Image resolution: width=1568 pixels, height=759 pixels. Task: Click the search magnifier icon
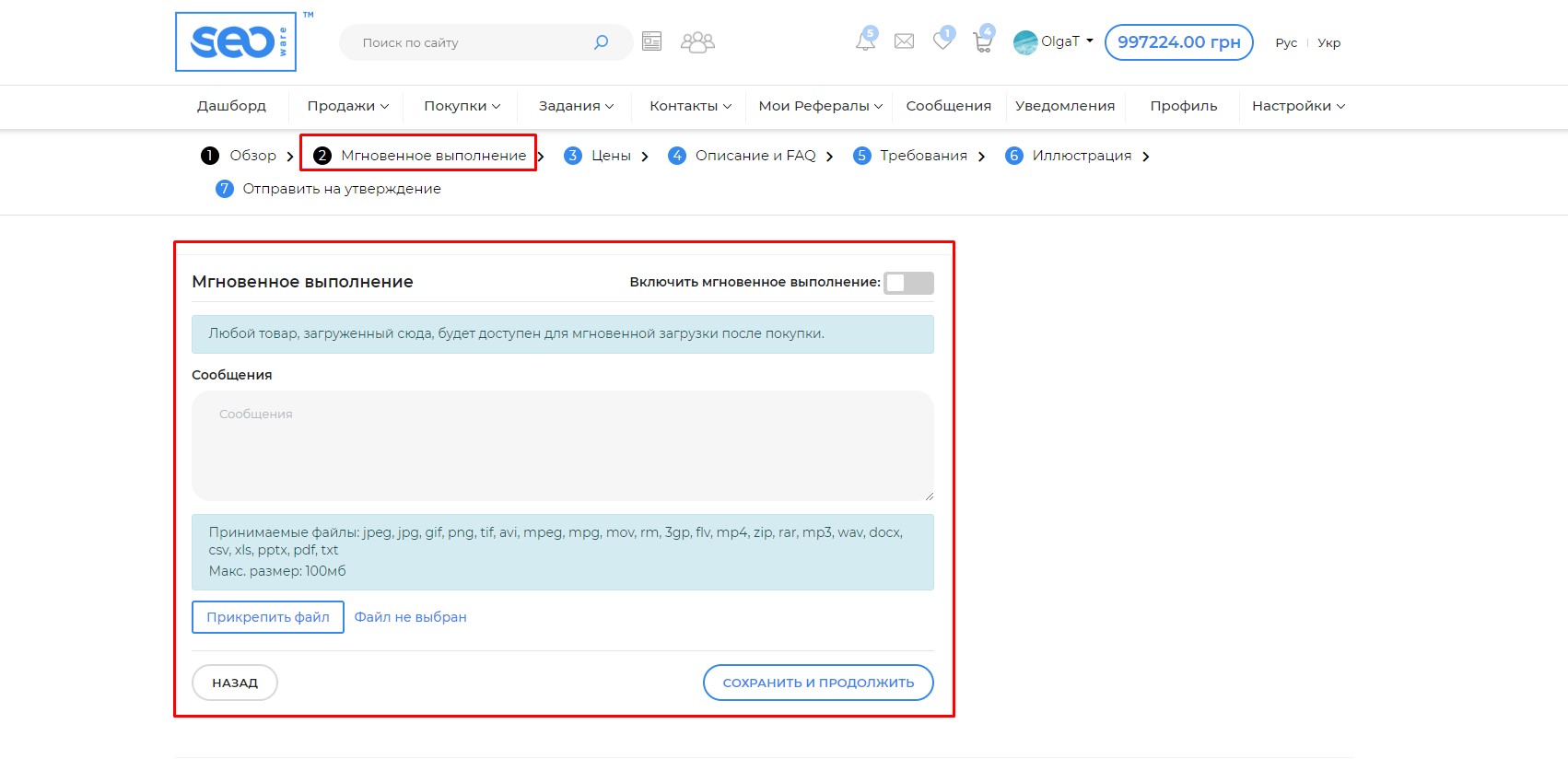601,42
